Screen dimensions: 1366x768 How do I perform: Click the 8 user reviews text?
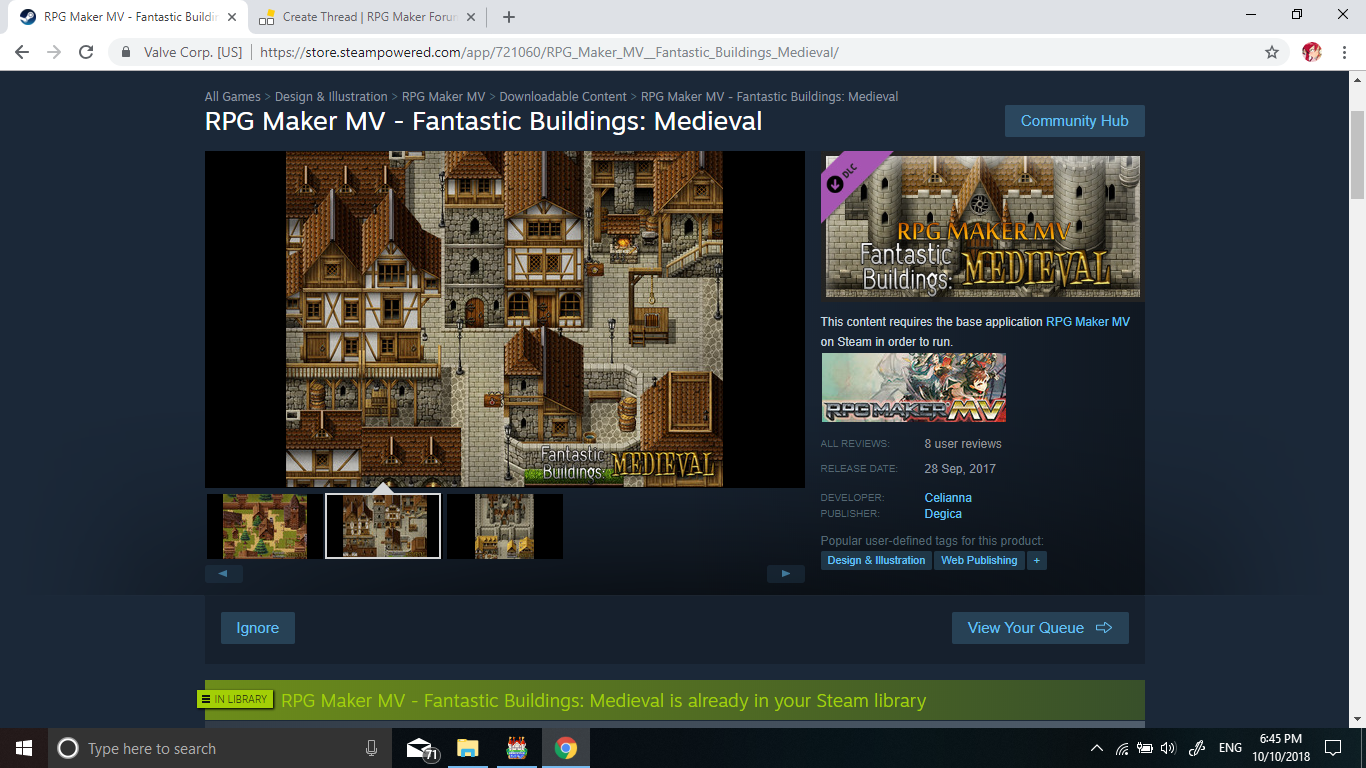963,444
